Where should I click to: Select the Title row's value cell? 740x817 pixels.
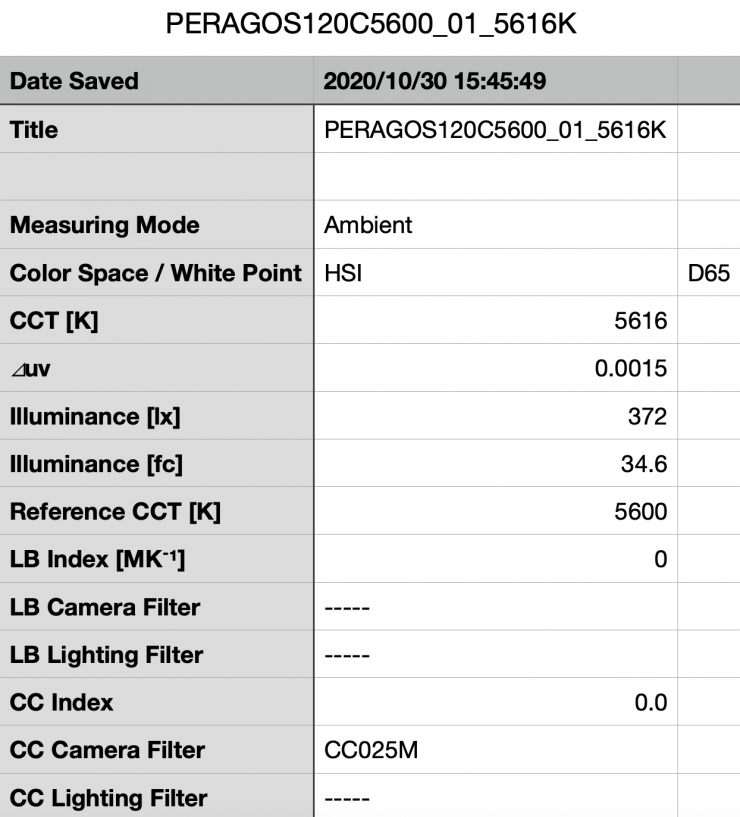pos(495,130)
